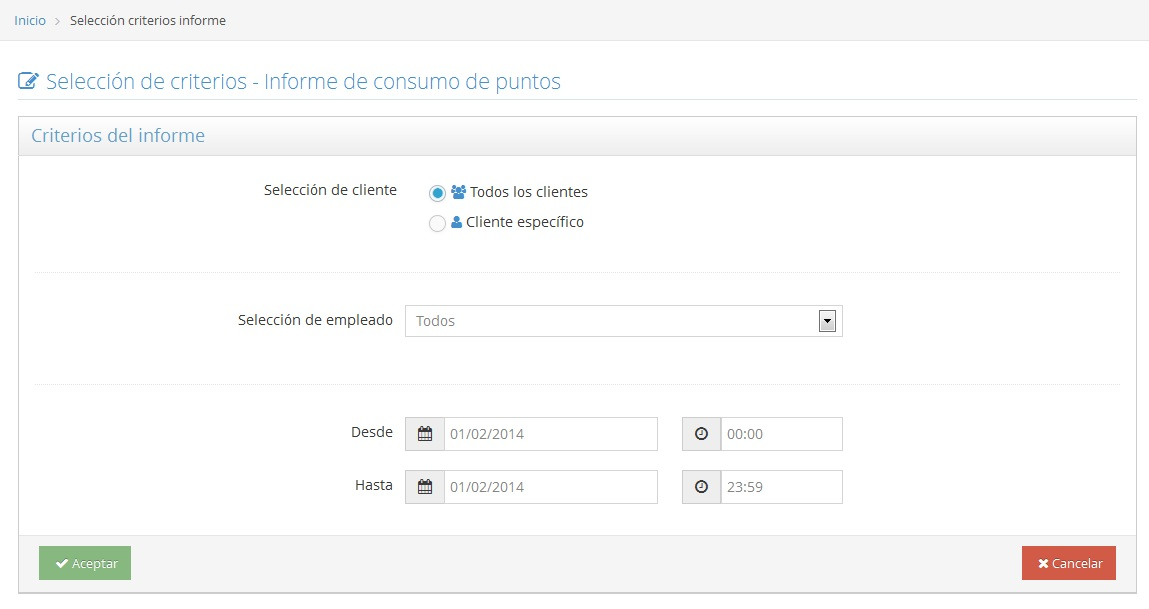This screenshot has height=609, width=1149.
Task: Click the dropdown arrow in employee selector
Action: pos(827,321)
